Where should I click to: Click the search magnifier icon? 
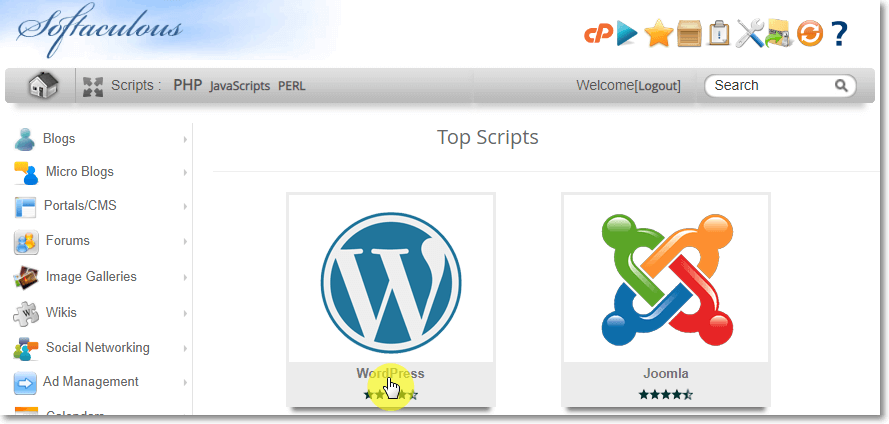pos(841,86)
